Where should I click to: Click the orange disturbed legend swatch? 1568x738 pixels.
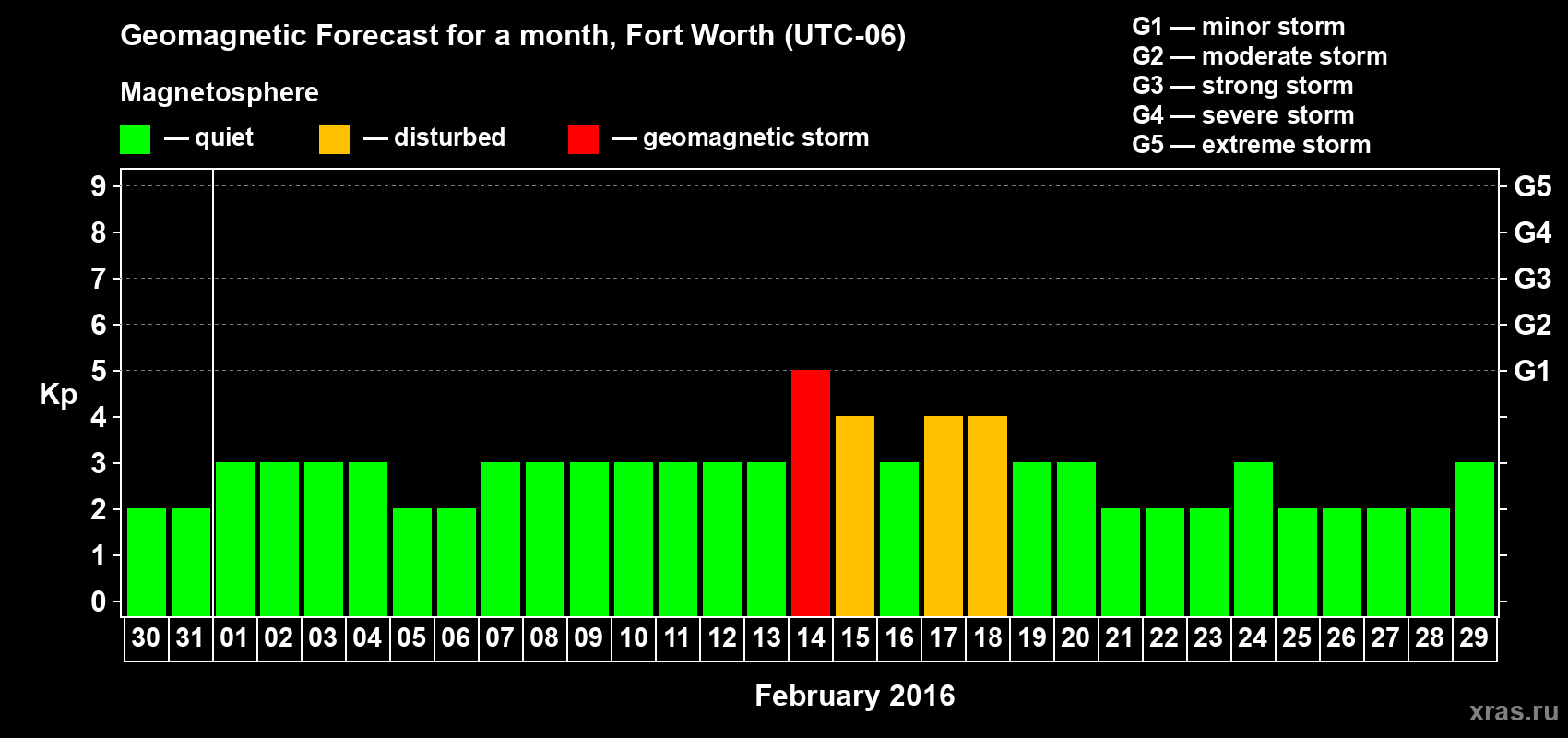coord(335,139)
